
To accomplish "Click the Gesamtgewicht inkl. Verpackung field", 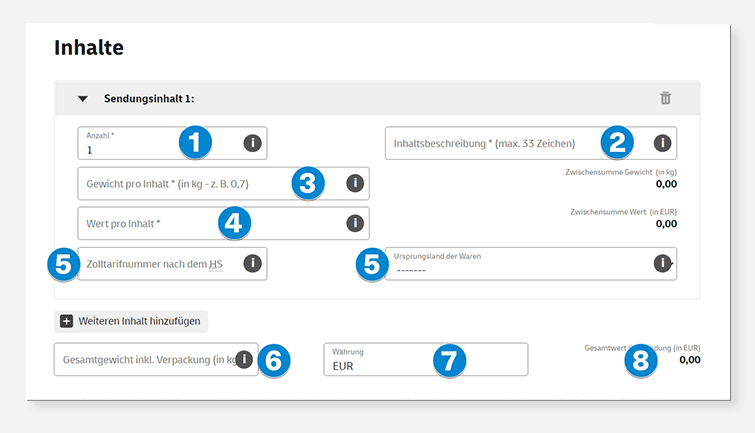I will point(140,360).
